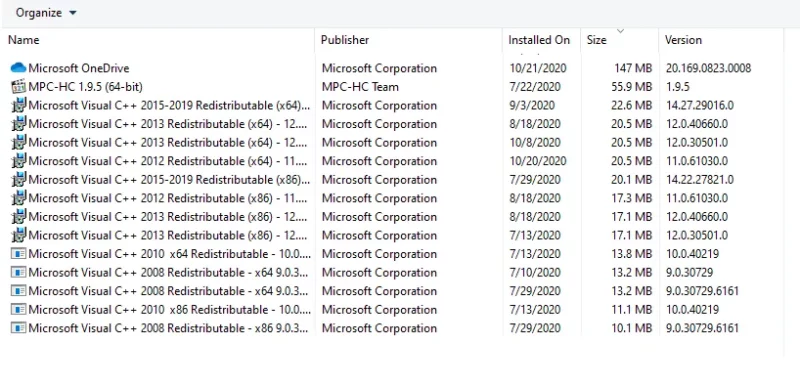Screen dimensions: 800x387
Task: Click the 7/10/2020 install date
Action: [x=535, y=272]
